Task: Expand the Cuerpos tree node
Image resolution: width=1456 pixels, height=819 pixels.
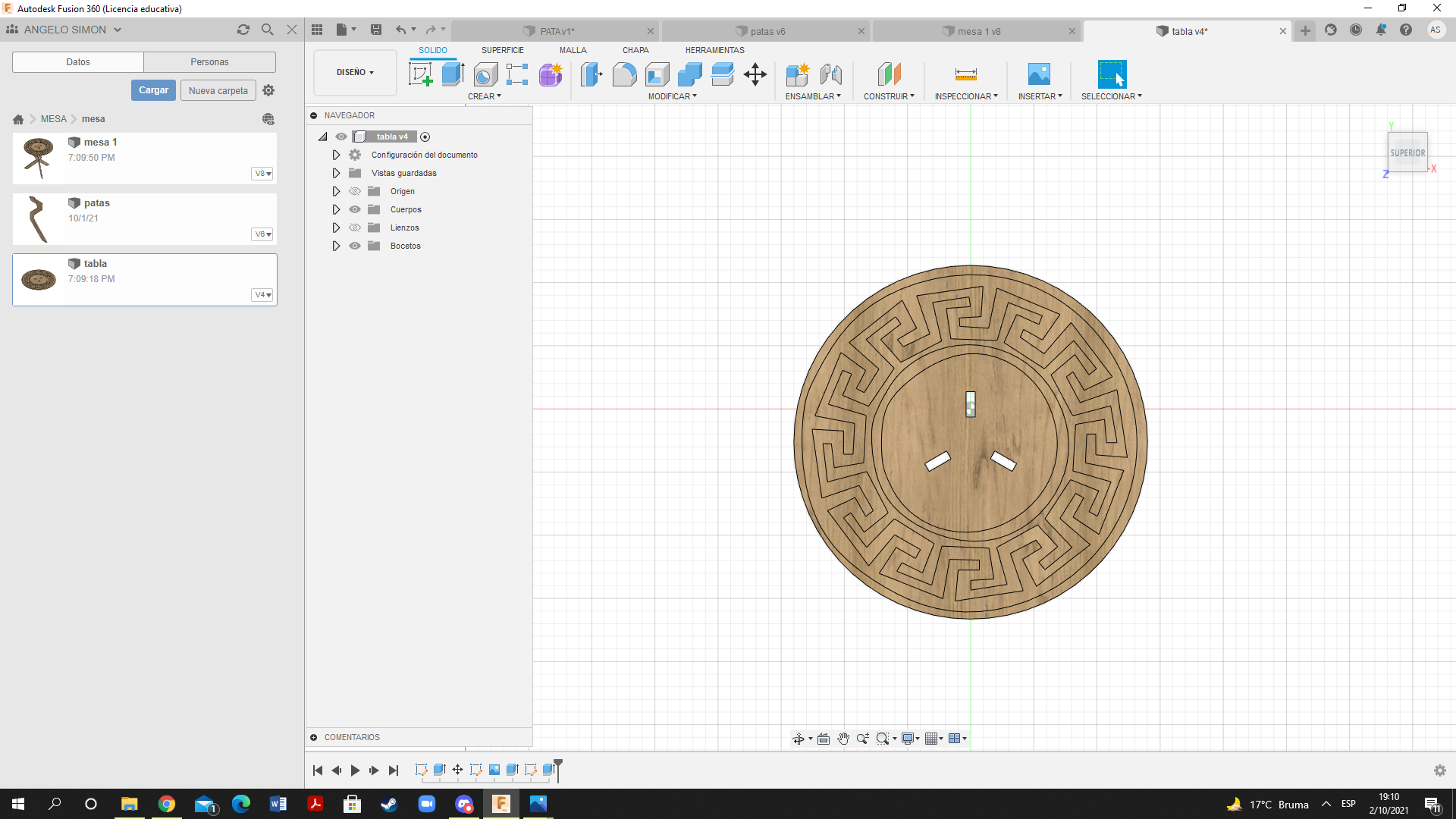Action: (336, 209)
